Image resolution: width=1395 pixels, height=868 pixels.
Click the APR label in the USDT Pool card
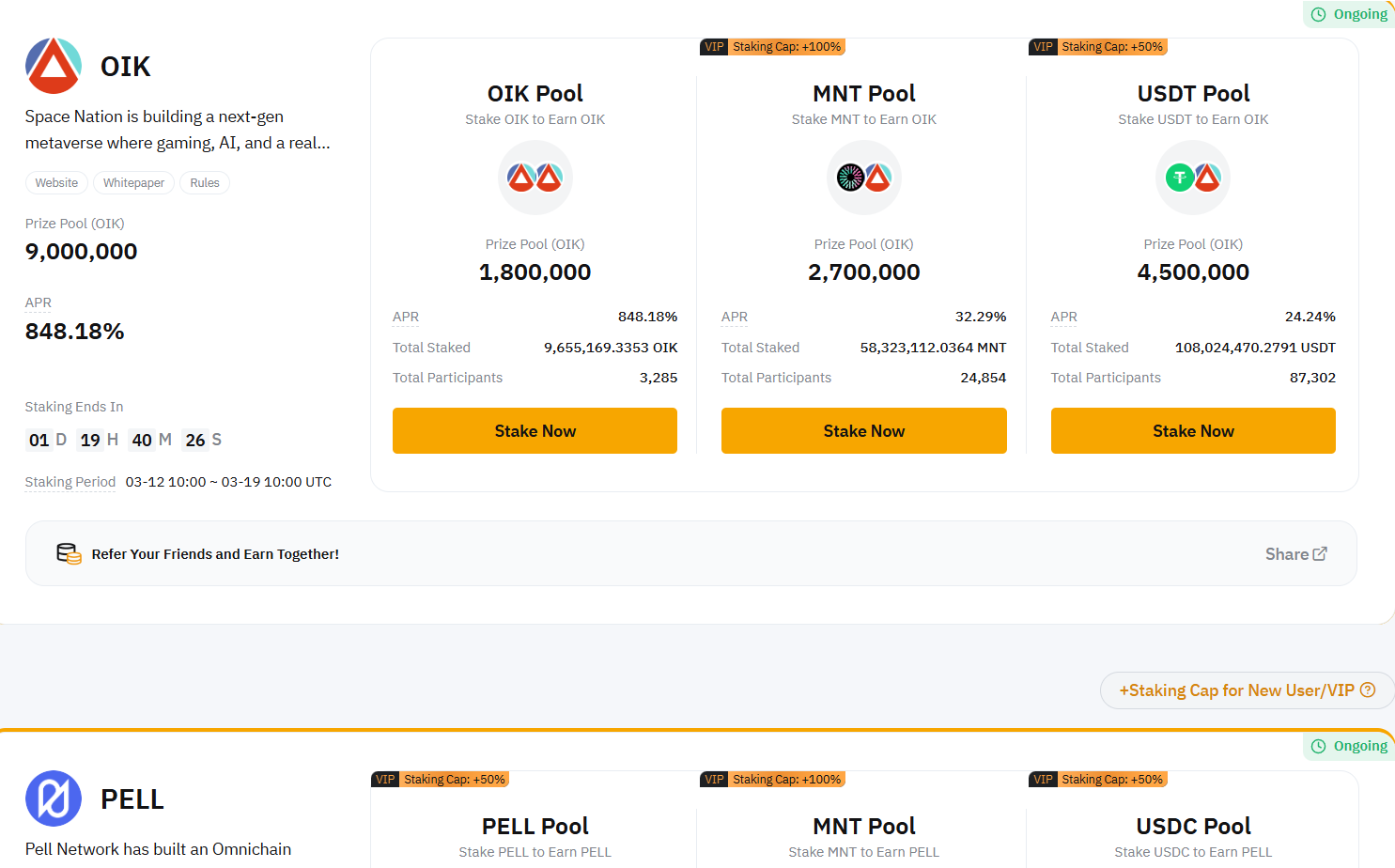[x=1064, y=318]
